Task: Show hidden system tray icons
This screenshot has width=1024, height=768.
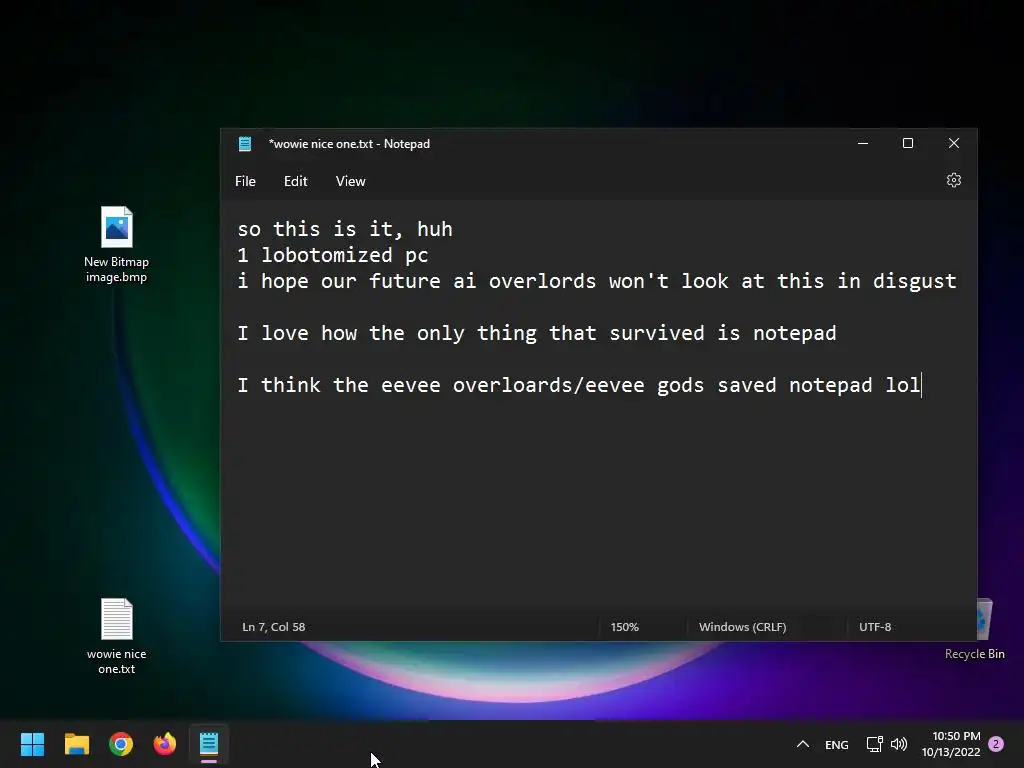Action: tap(803, 744)
